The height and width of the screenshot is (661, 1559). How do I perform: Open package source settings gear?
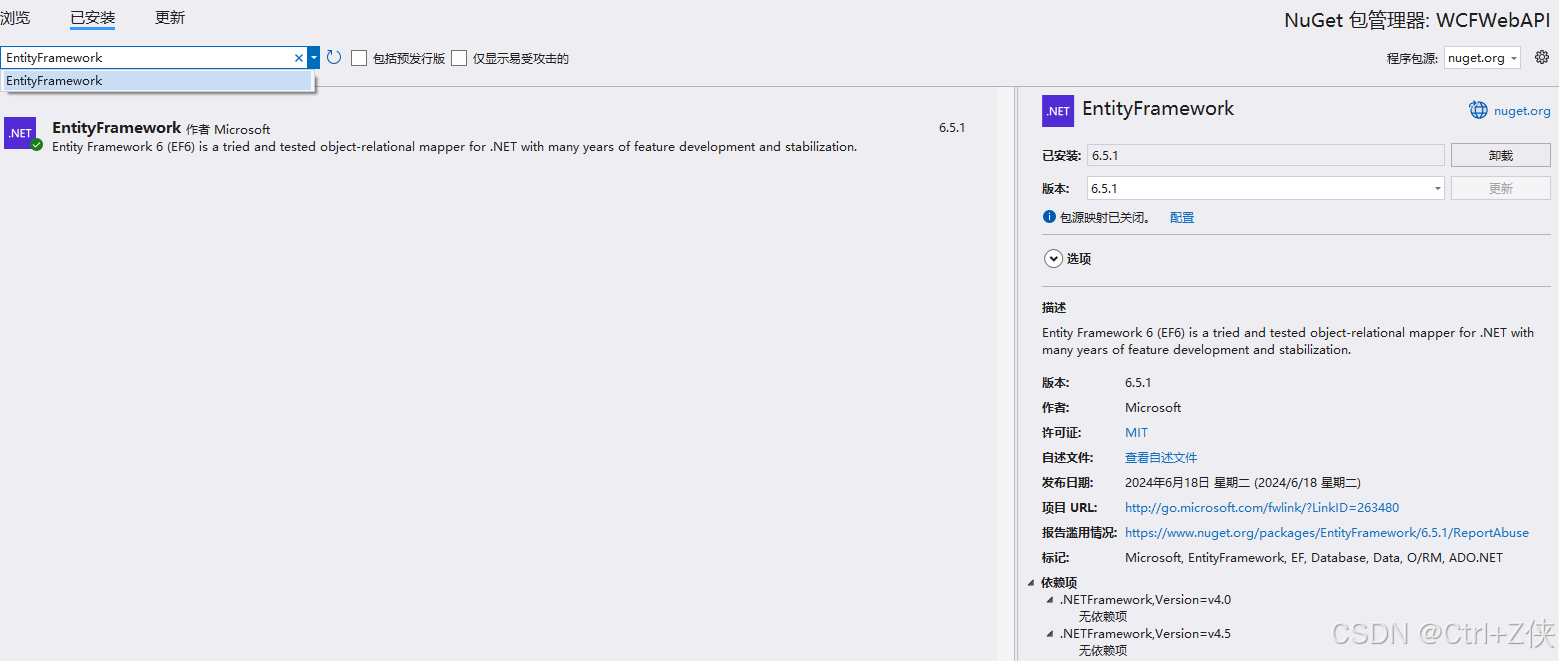(1542, 57)
